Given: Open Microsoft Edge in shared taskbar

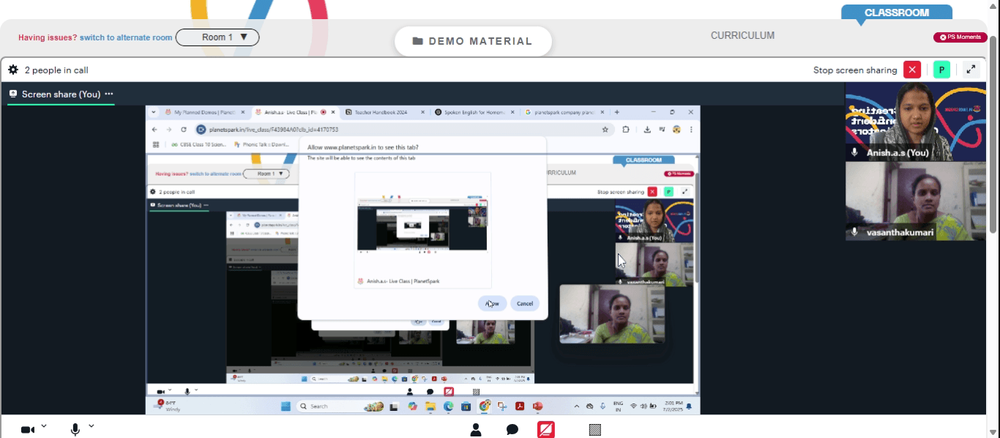Looking at the screenshot, I should pyautogui.click(x=448, y=406).
